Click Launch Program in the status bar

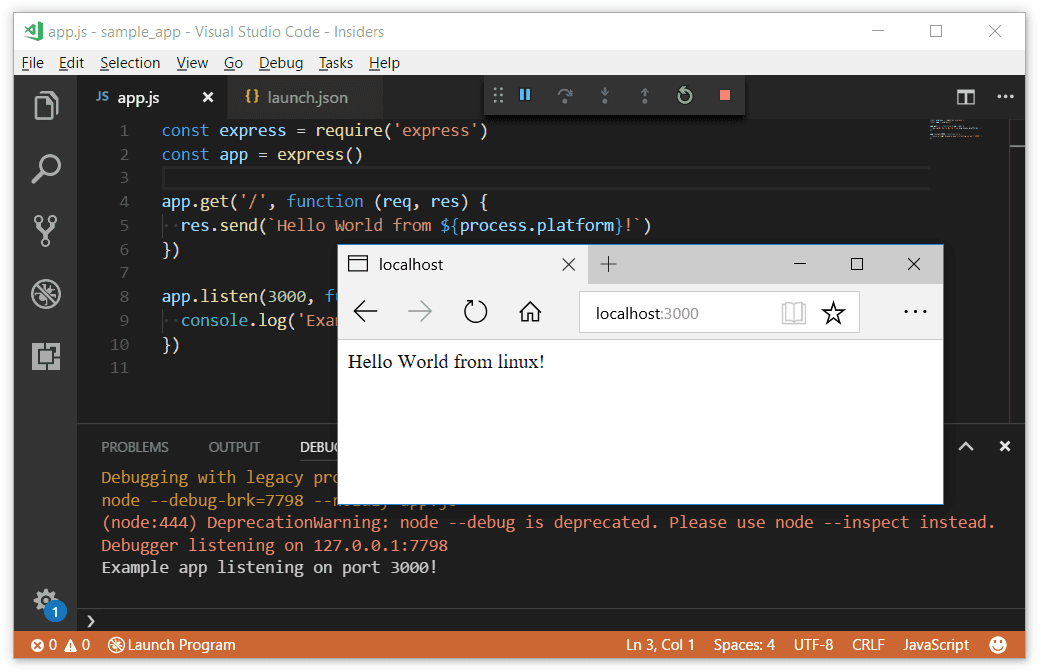click(x=172, y=645)
